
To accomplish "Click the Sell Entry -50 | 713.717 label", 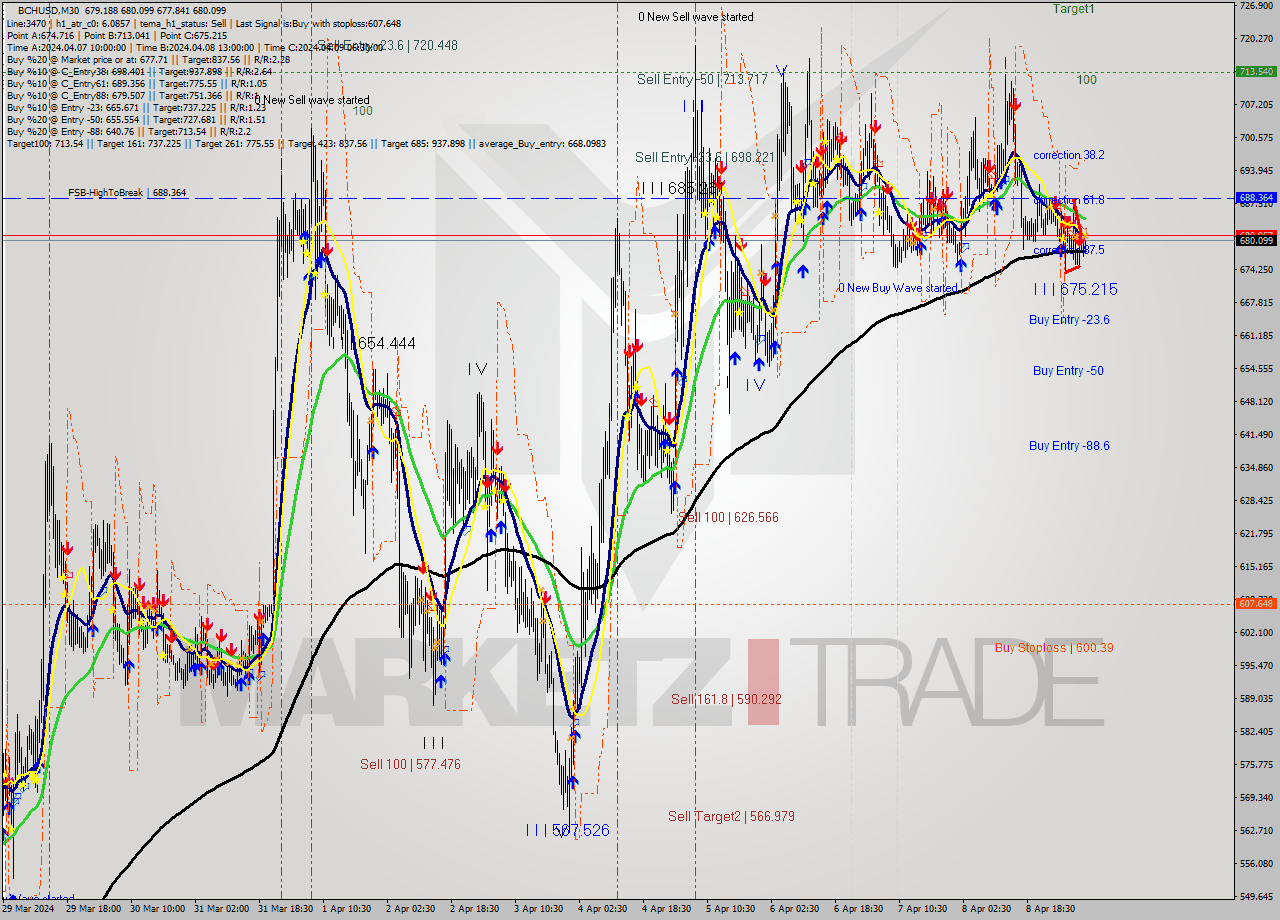I will pos(702,79).
